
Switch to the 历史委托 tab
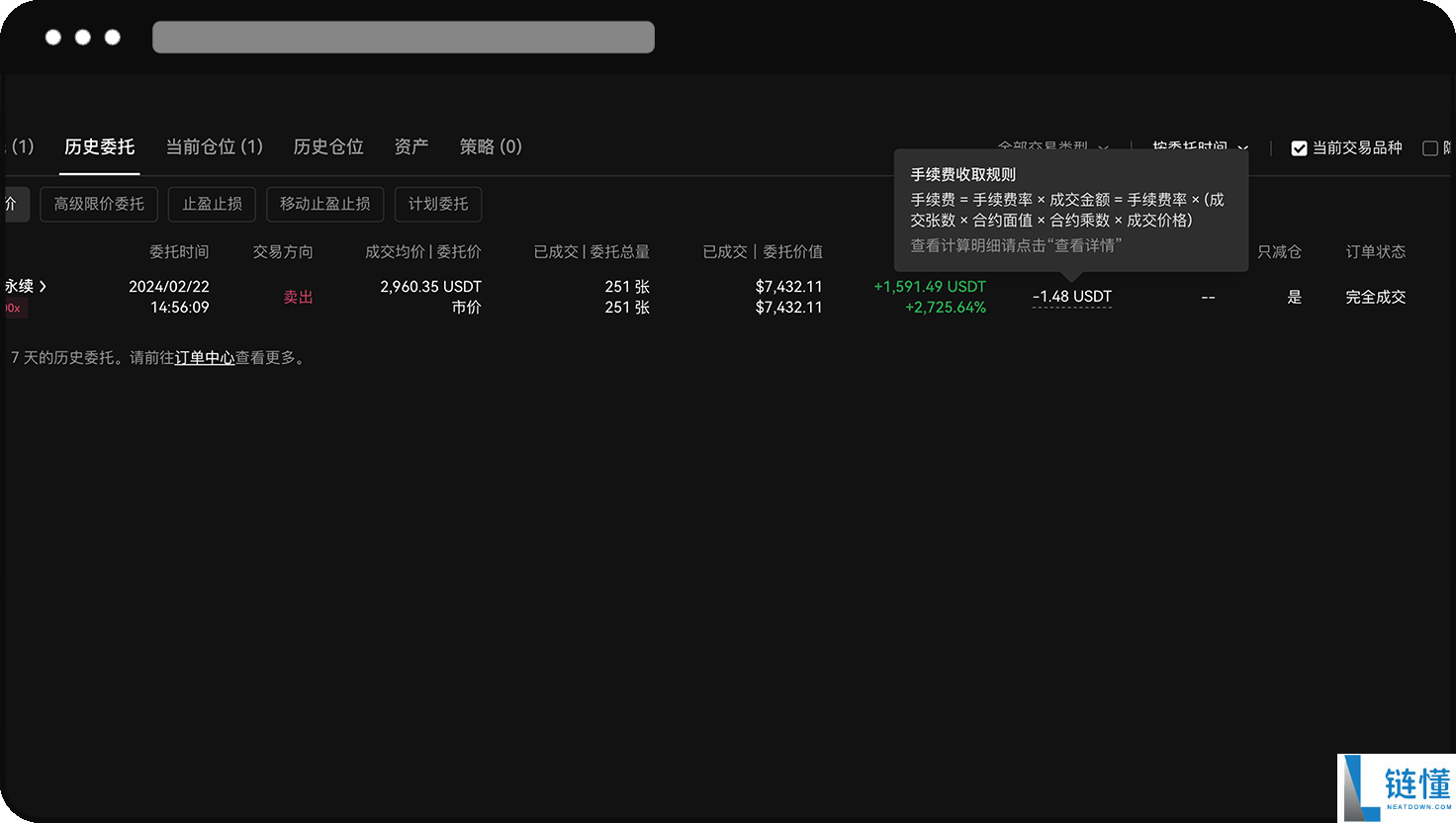coord(100,145)
